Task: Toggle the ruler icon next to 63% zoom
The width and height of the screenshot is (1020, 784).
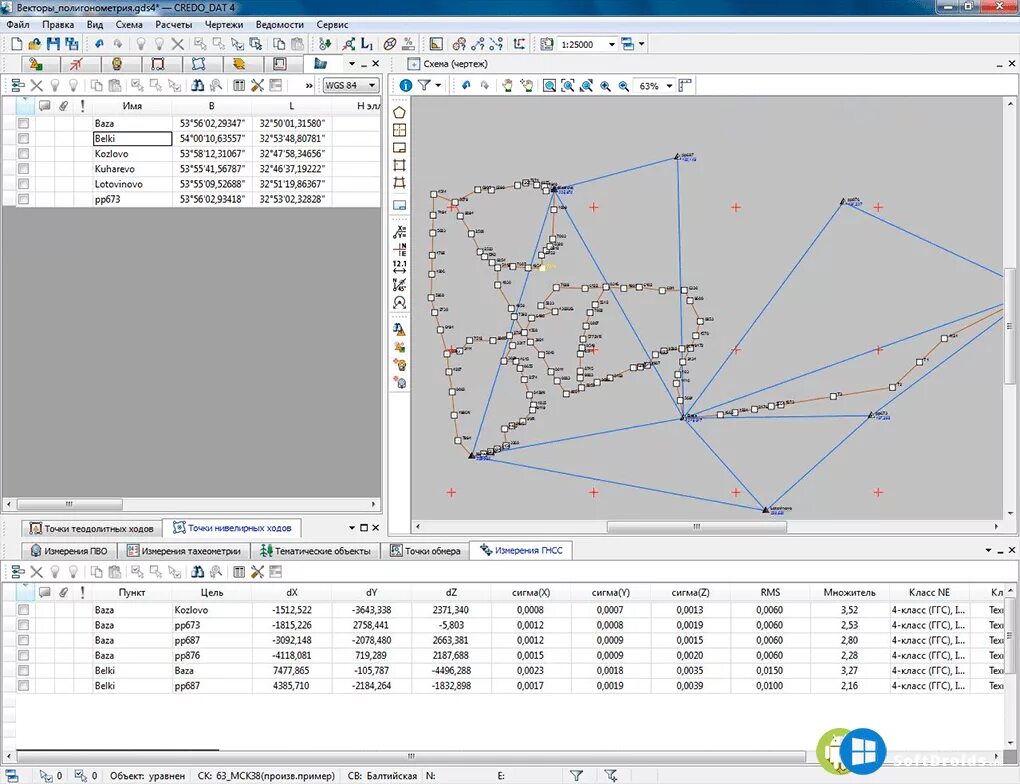Action: coord(684,85)
